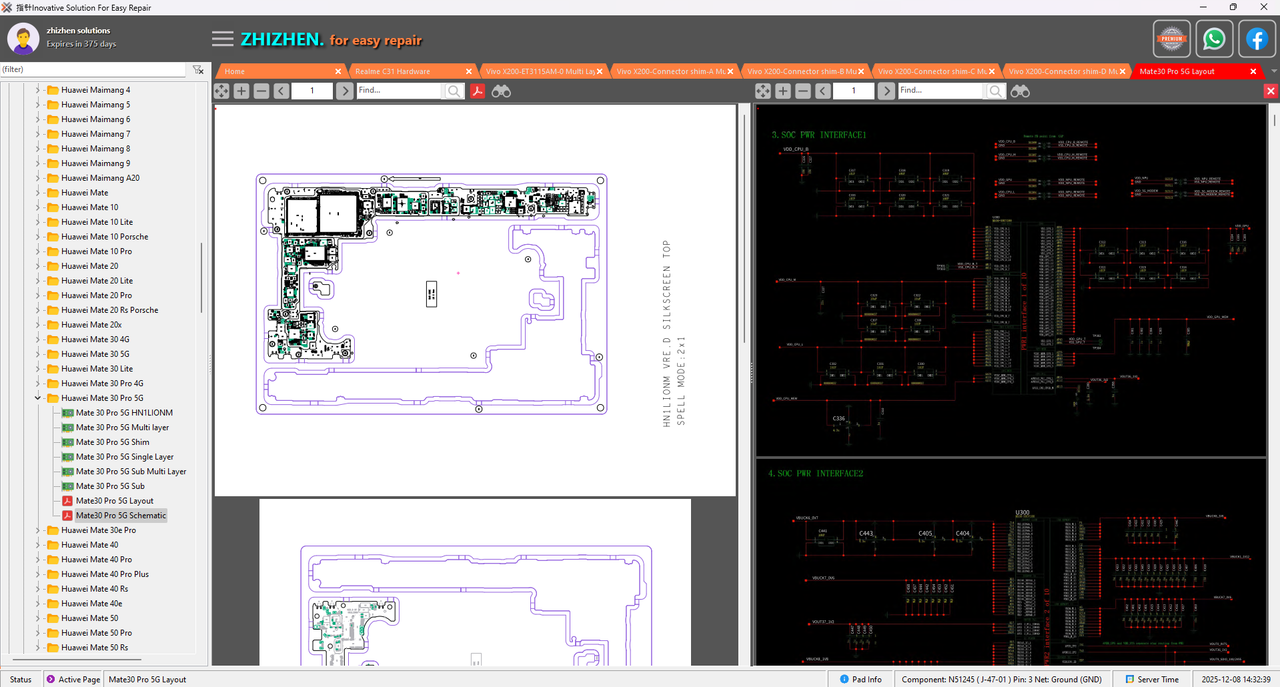1280x687 pixels.
Task: Open tab list dropdown arrow
Action: 1272,72
